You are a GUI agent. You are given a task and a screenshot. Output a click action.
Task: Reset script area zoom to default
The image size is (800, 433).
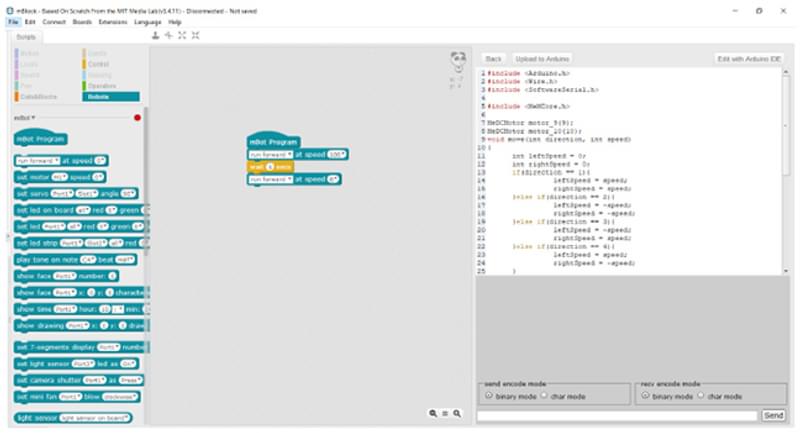point(445,414)
